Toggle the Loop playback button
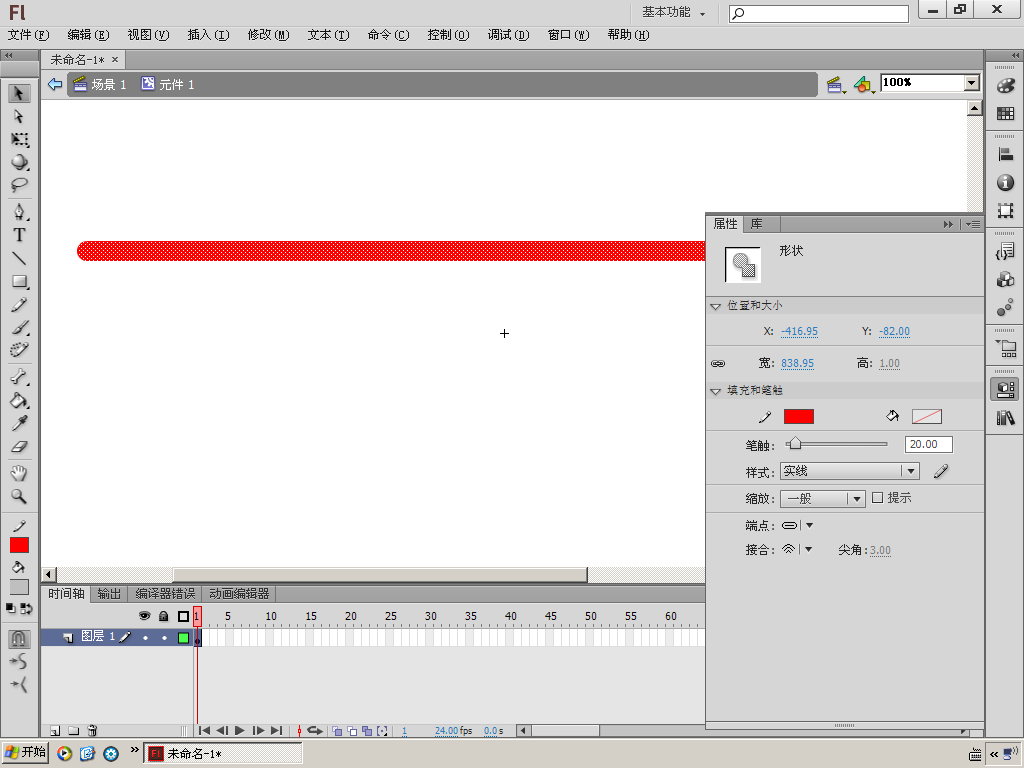 (315, 731)
